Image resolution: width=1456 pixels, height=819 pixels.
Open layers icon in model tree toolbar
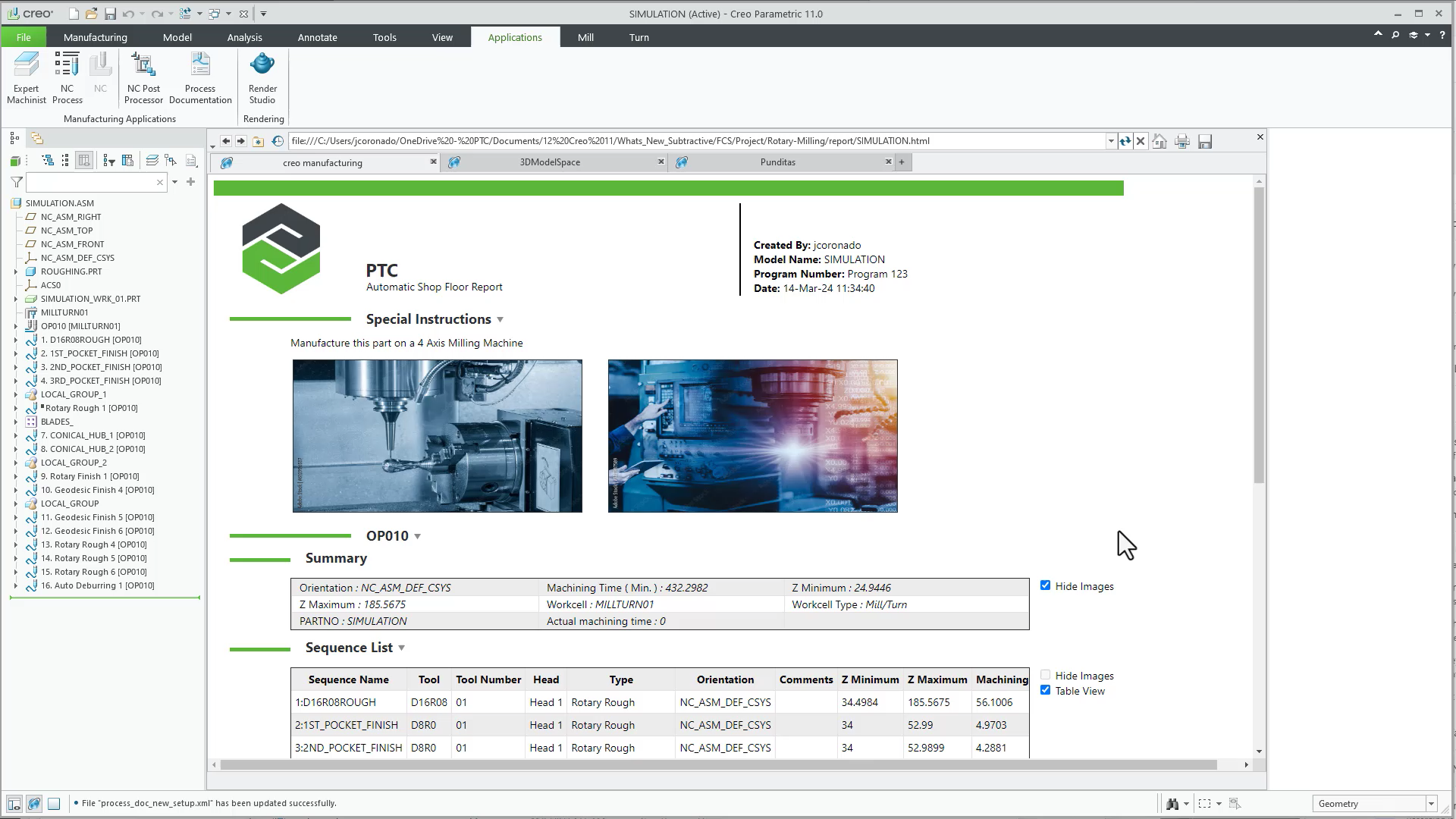click(x=152, y=161)
